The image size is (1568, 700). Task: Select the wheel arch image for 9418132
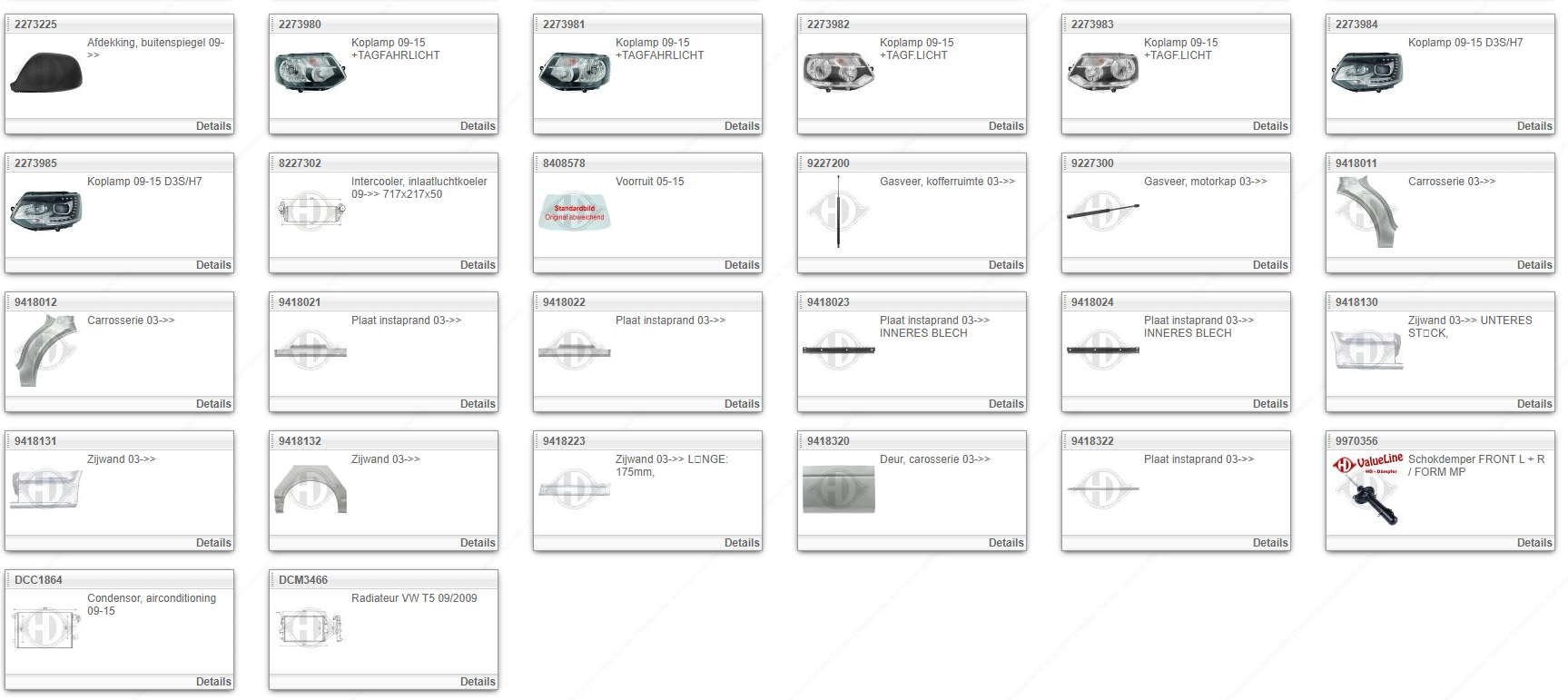pyautogui.click(x=311, y=489)
